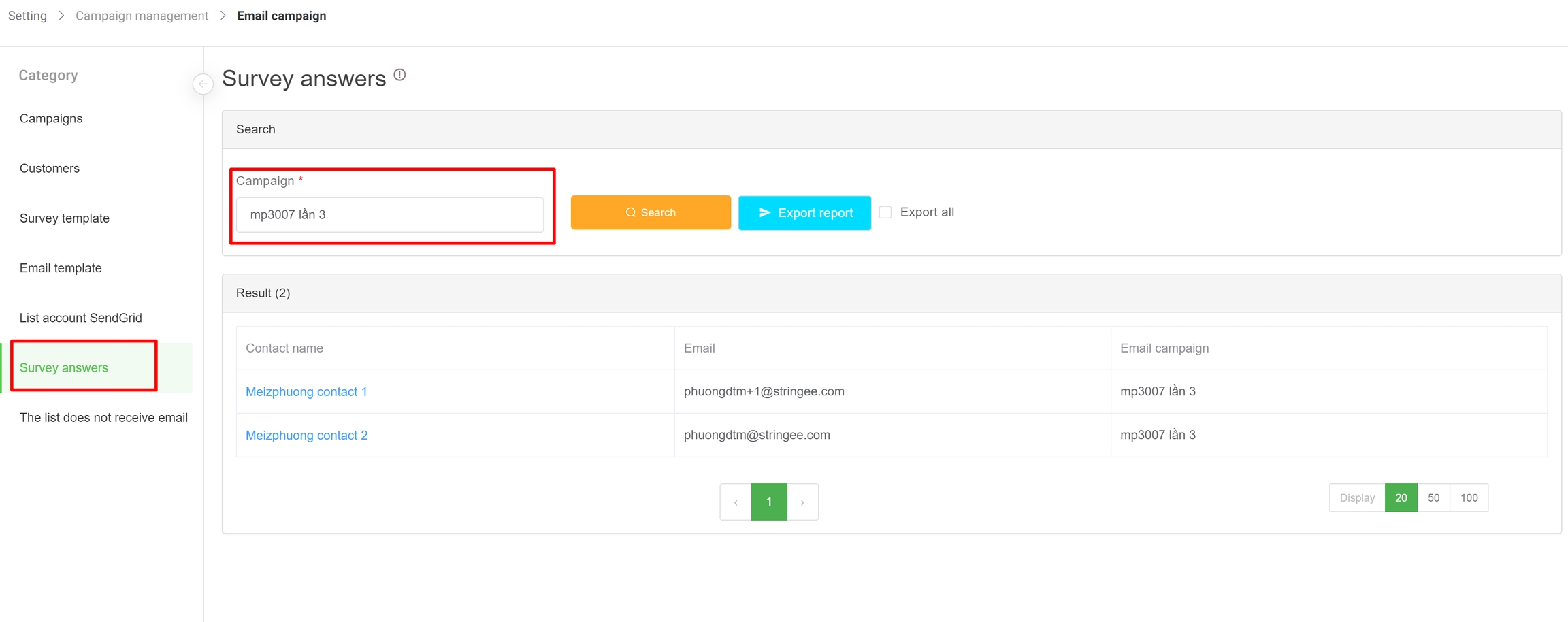Click the info icon beside Survey answers title
1568x622 pixels.
400,75
